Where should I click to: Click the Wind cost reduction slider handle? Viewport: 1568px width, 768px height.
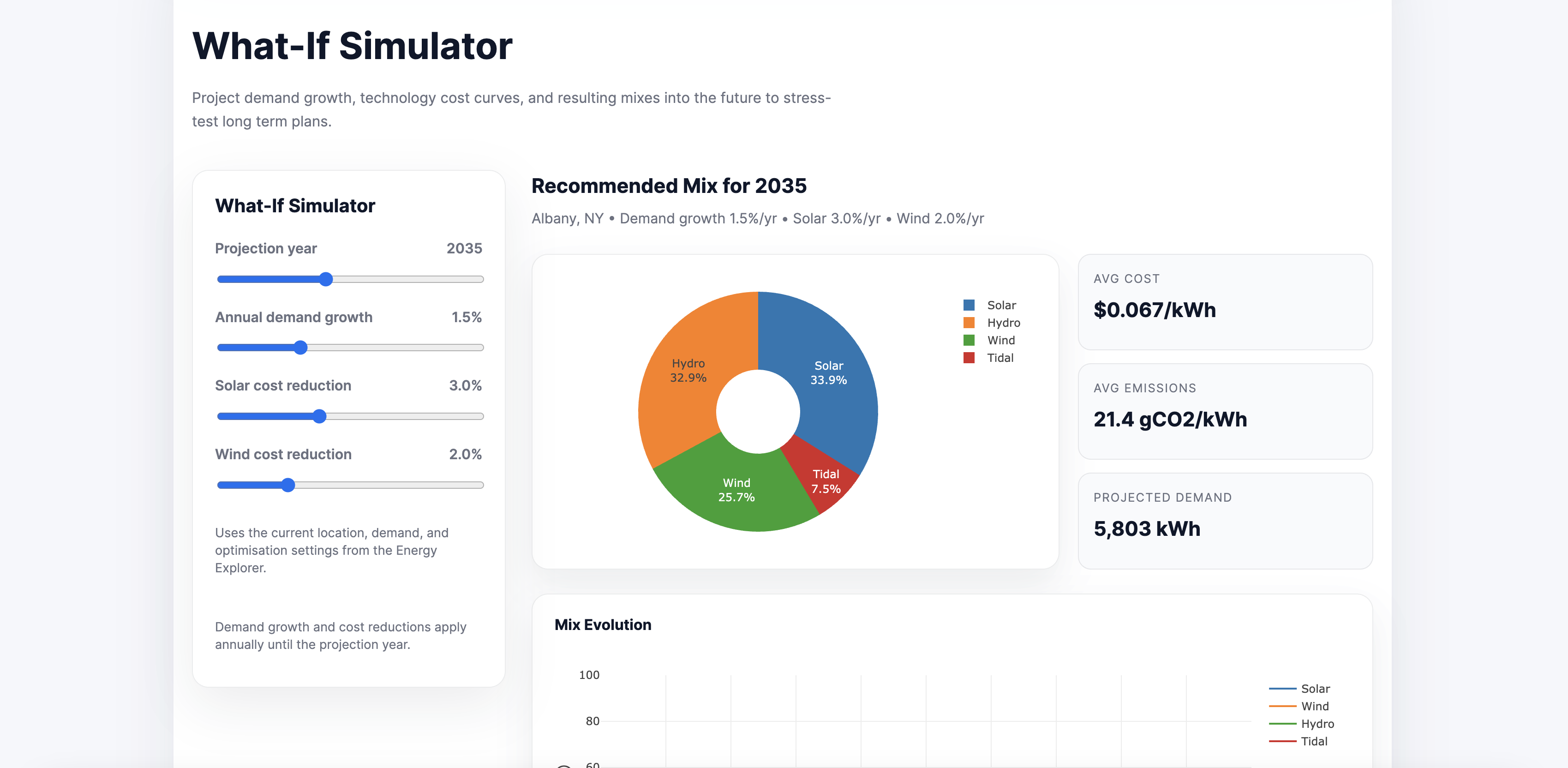click(288, 486)
